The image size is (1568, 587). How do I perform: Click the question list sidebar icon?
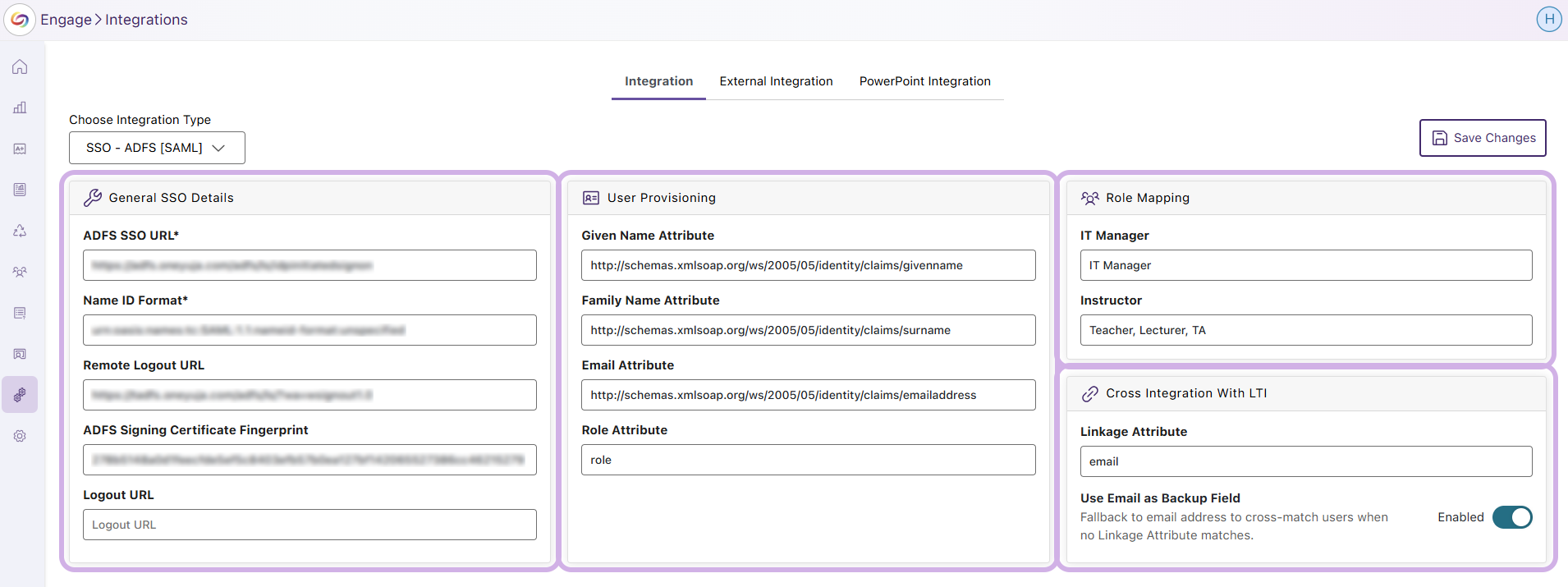20,313
